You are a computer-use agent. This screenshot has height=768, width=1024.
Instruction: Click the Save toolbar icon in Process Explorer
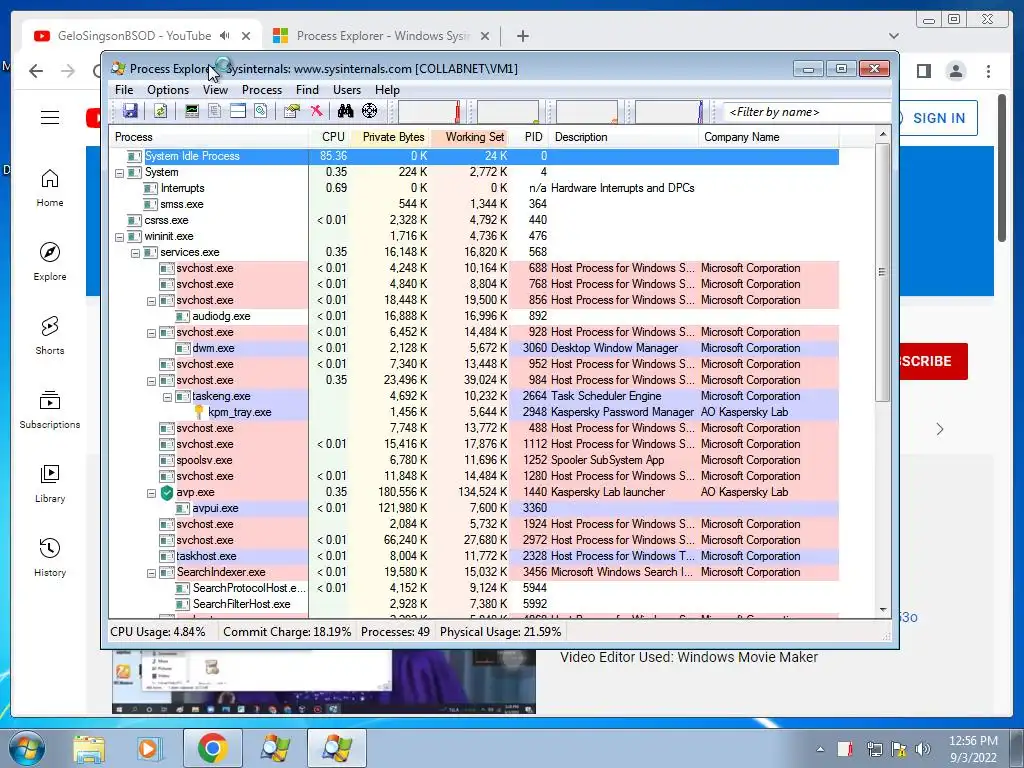tap(130, 111)
